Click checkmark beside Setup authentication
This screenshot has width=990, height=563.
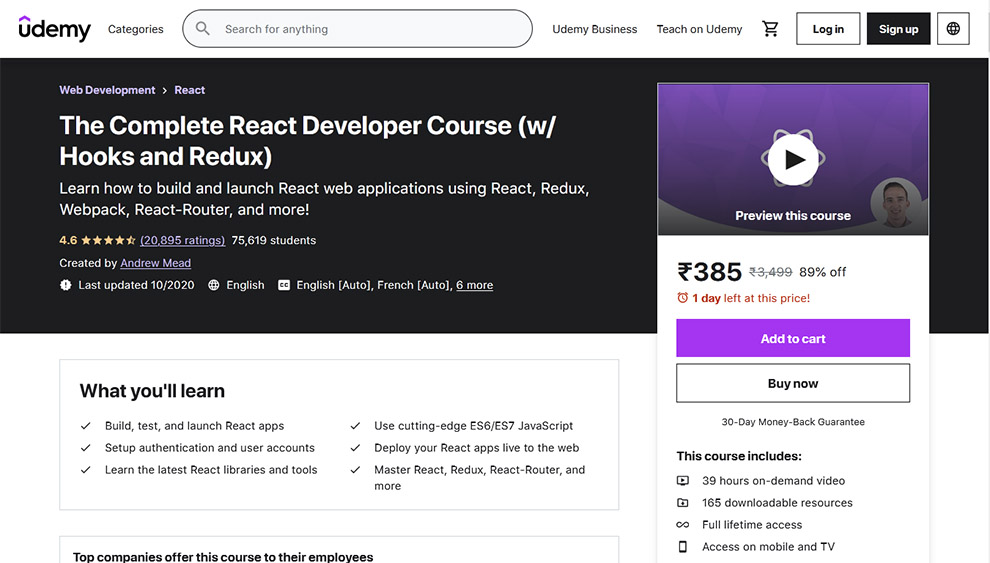pyautogui.click(x=86, y=448)
